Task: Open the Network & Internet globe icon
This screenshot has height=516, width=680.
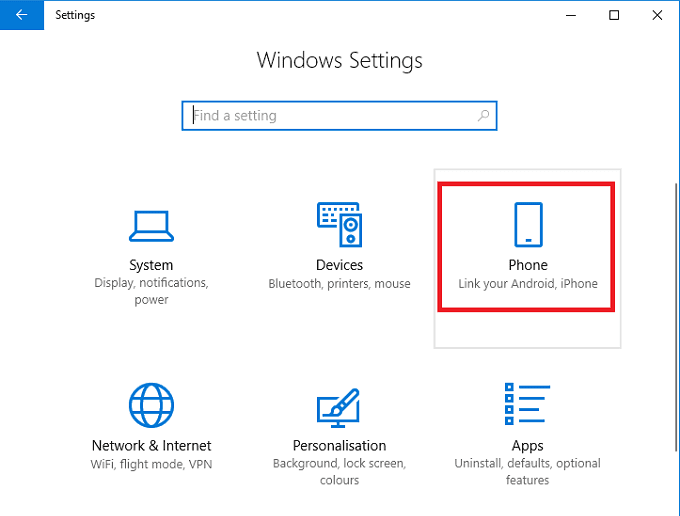Action: point(151,405)
